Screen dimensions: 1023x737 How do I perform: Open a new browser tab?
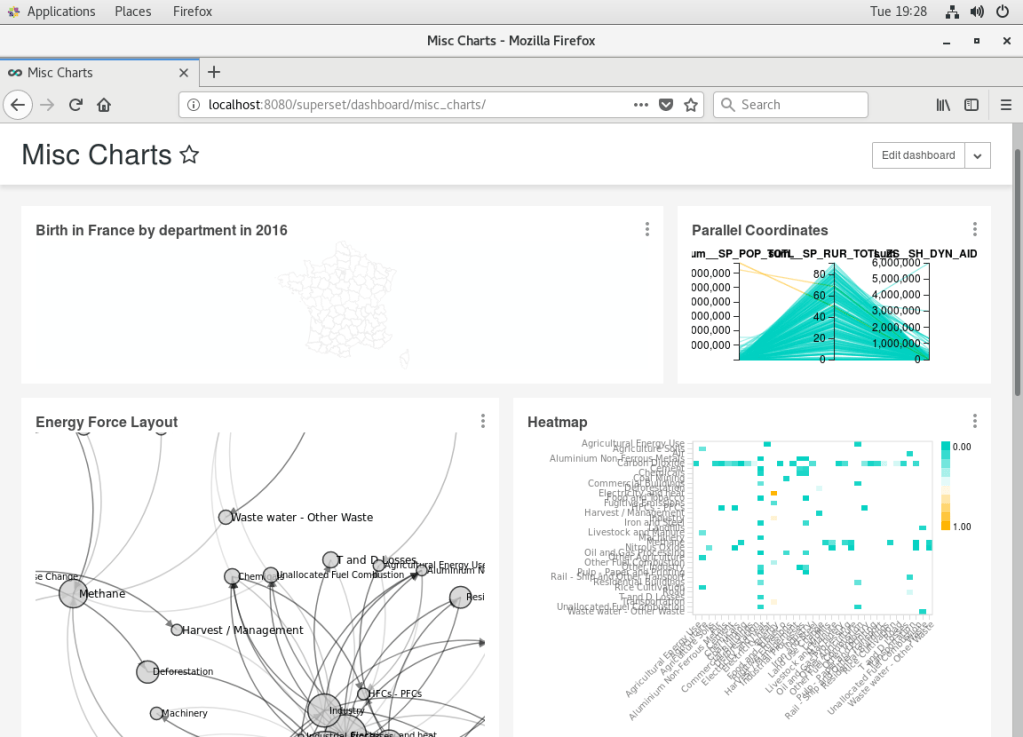click(214, 72)
